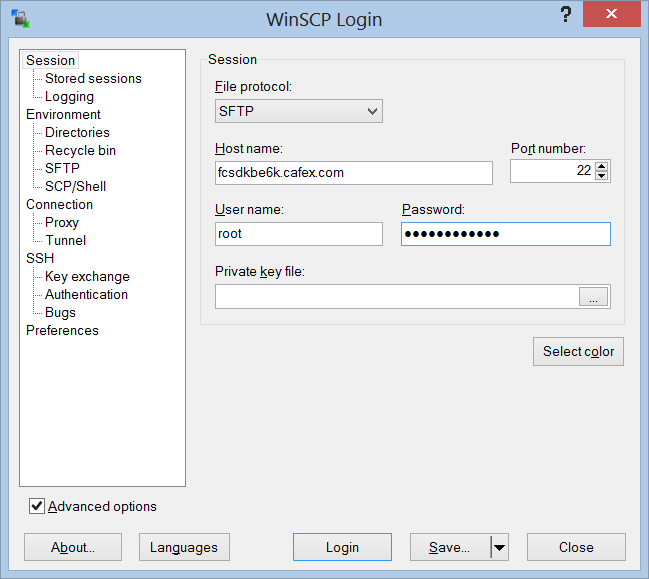Image resolution: width=649 pixels, height=579 pixels.
Task: Click the WinSCP application icon in title bar
Action: (x=20, y=19)
